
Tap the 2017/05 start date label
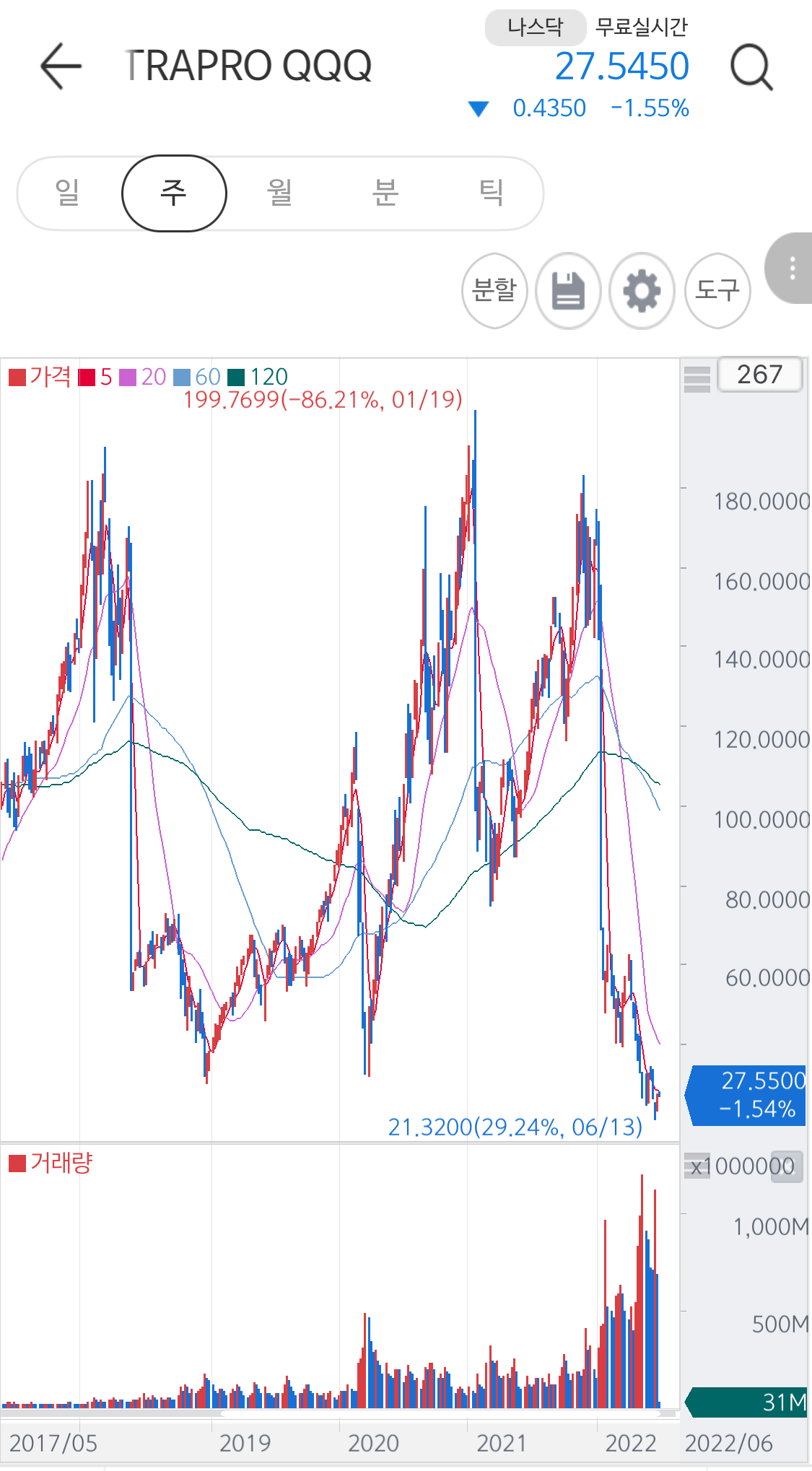tap(53, 1443)
